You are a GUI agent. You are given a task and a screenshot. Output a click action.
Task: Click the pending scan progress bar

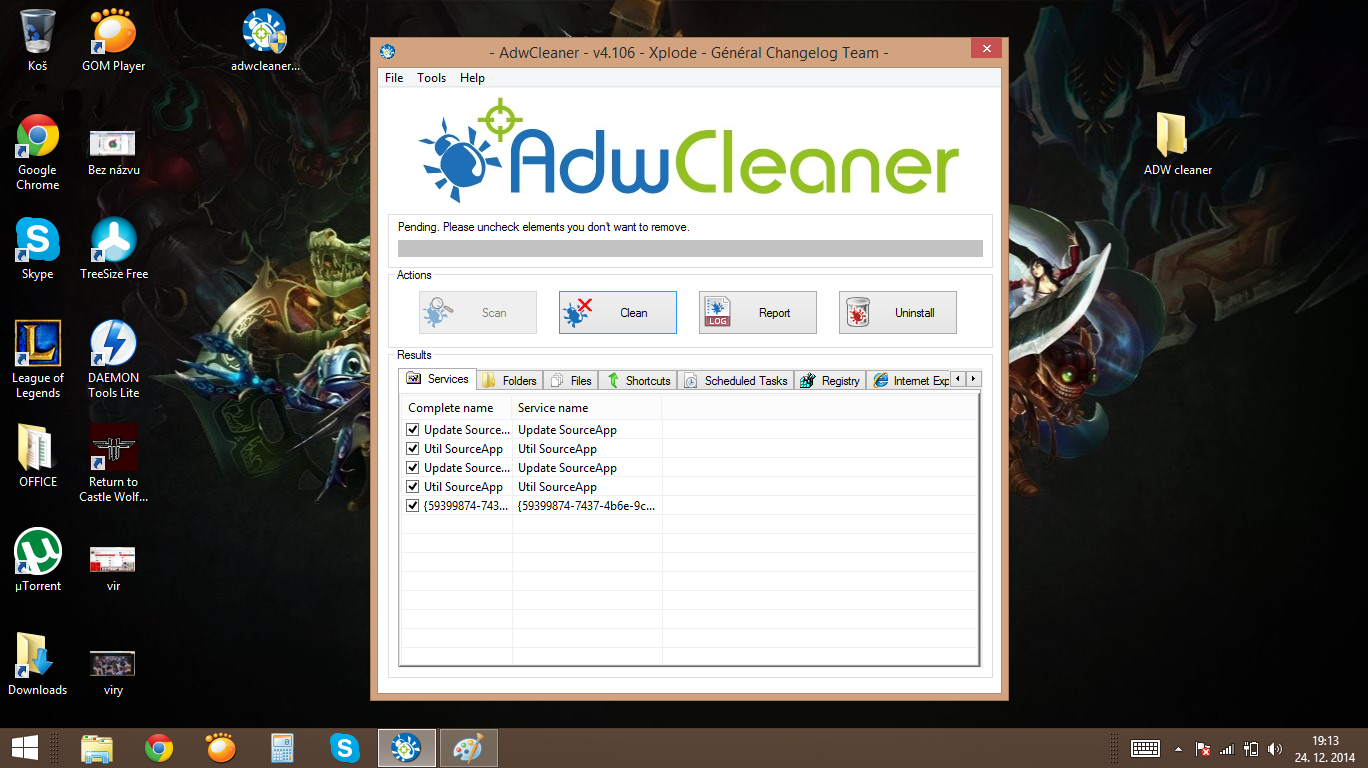click(x=690, y=249)
